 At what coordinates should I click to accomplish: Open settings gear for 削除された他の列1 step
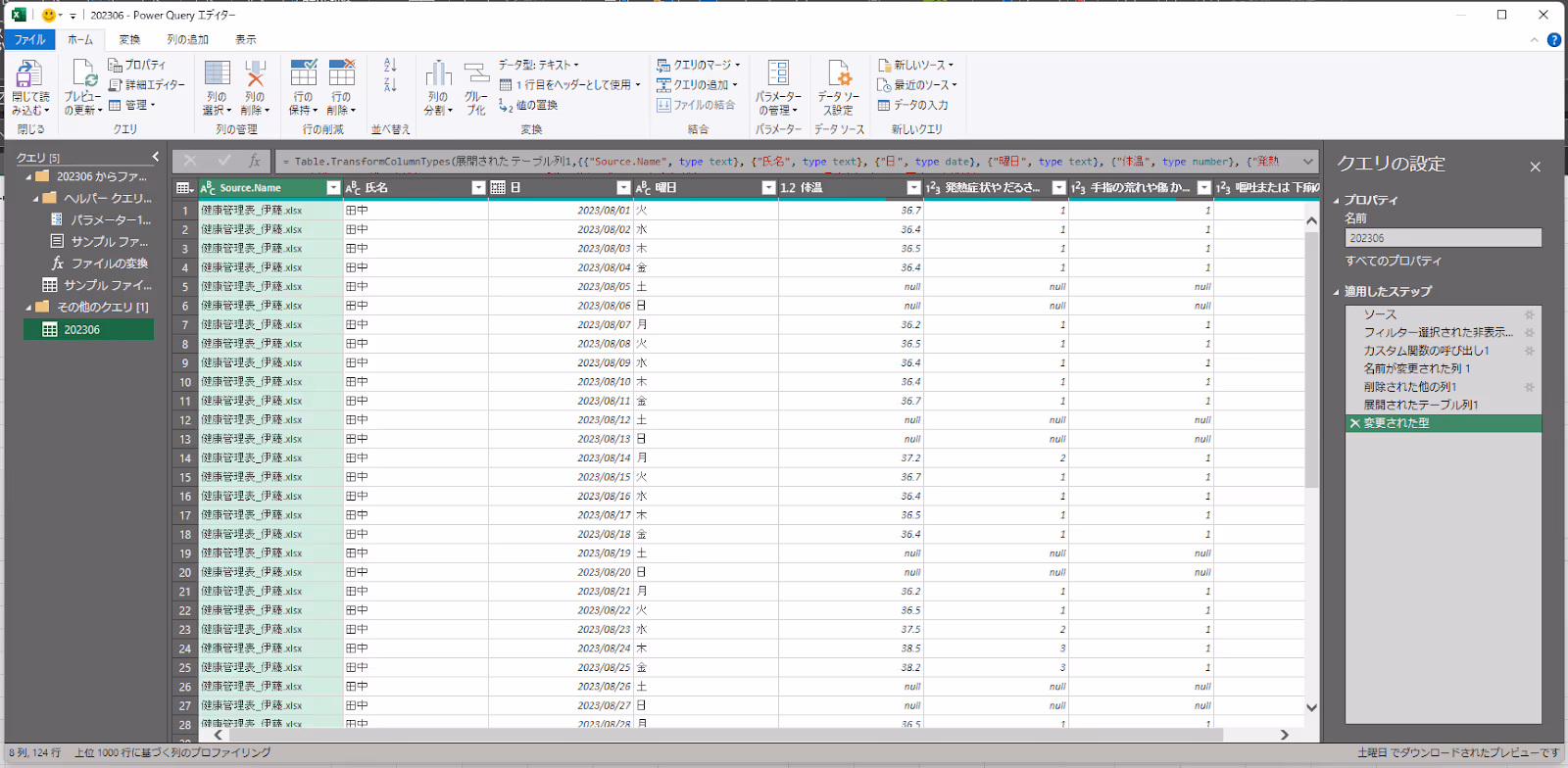click(x=1529, y=387)
